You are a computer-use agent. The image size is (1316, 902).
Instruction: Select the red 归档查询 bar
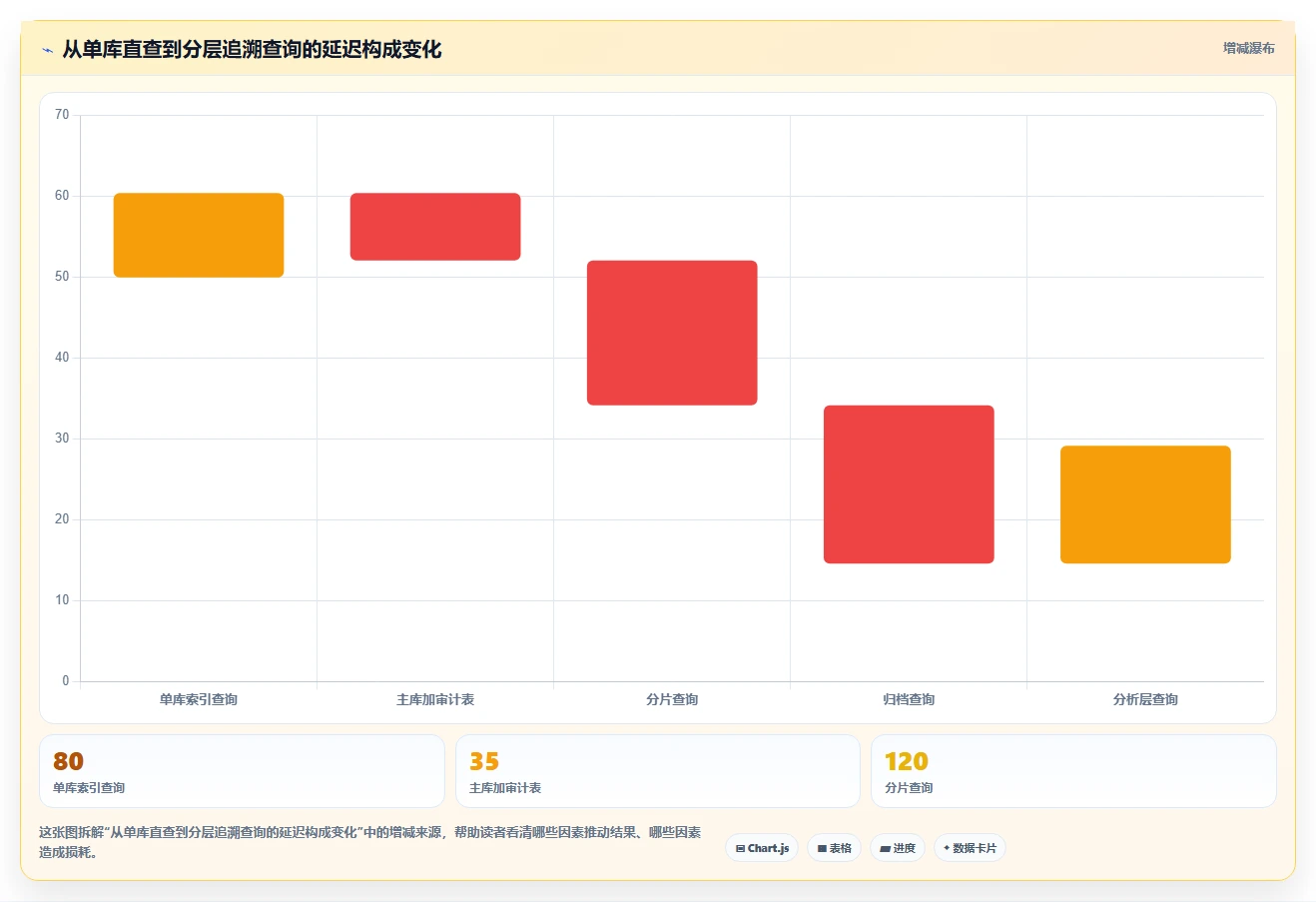[909, 484]
